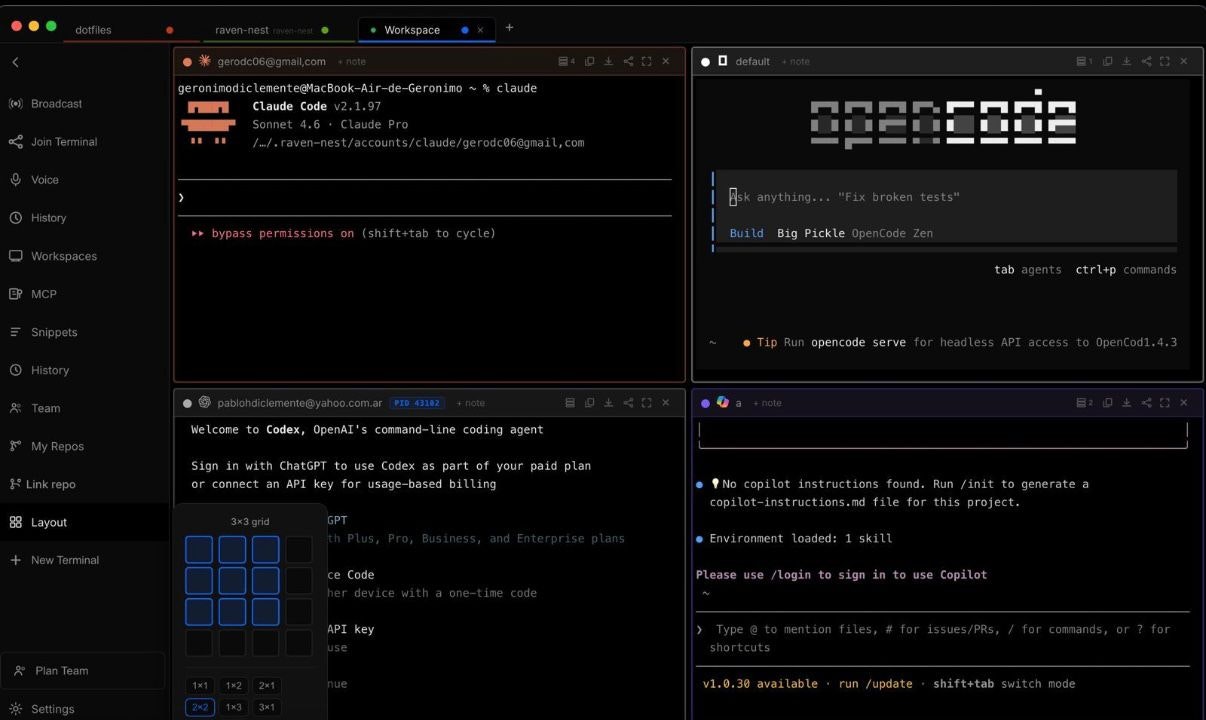
Task: Share icon in gerodc06@gmail.com pane header
Action: (x=628, y=61)
